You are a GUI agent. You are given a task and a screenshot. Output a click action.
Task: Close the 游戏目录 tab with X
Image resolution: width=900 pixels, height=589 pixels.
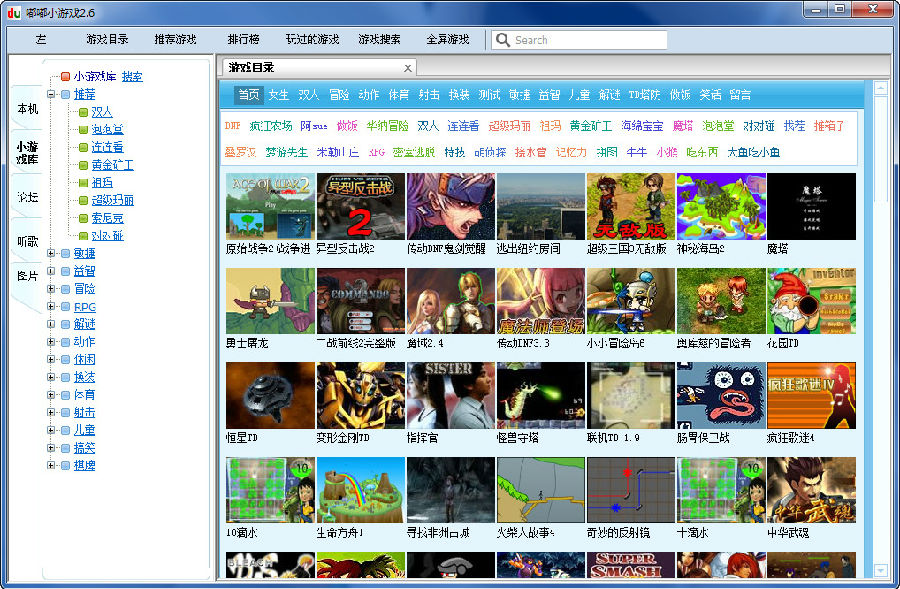point(408,68)
